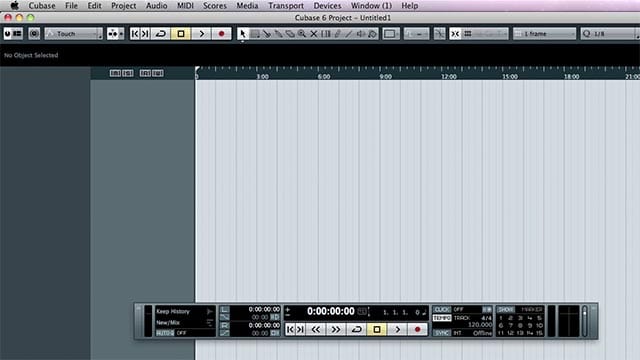Open the 1 frame grid dropdown
Screen dimensions: 640x360
point(544,34)
